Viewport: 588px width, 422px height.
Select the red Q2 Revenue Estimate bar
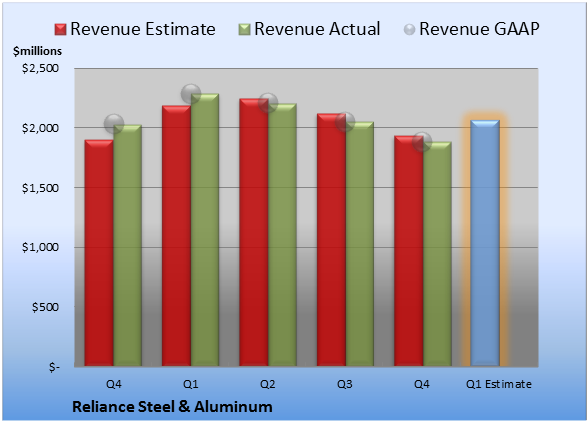(x=254, y=232)
